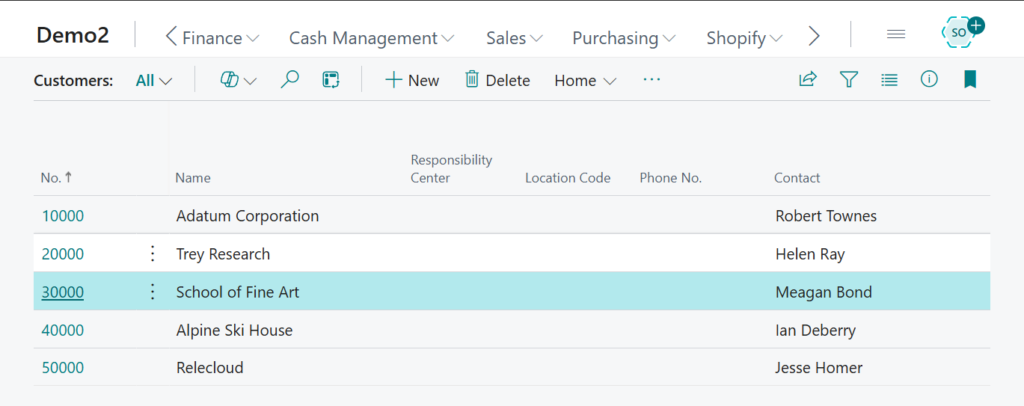Click the filter funnel icon
Screen dimensions: 1024x406
[849, 80]
